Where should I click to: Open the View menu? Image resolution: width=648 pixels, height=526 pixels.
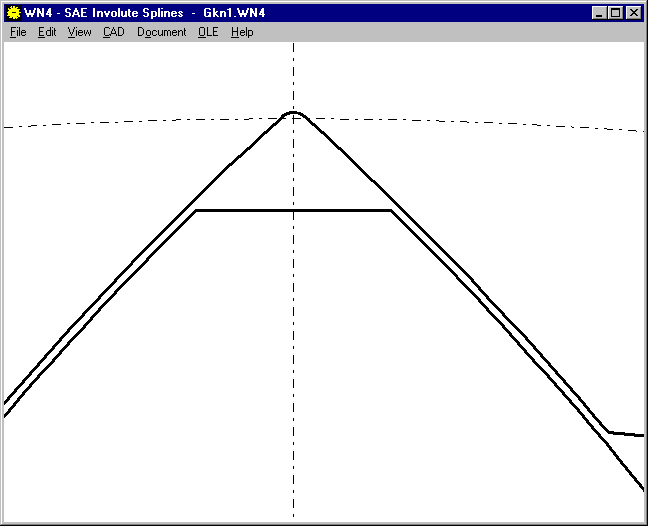tap(79, 32)
